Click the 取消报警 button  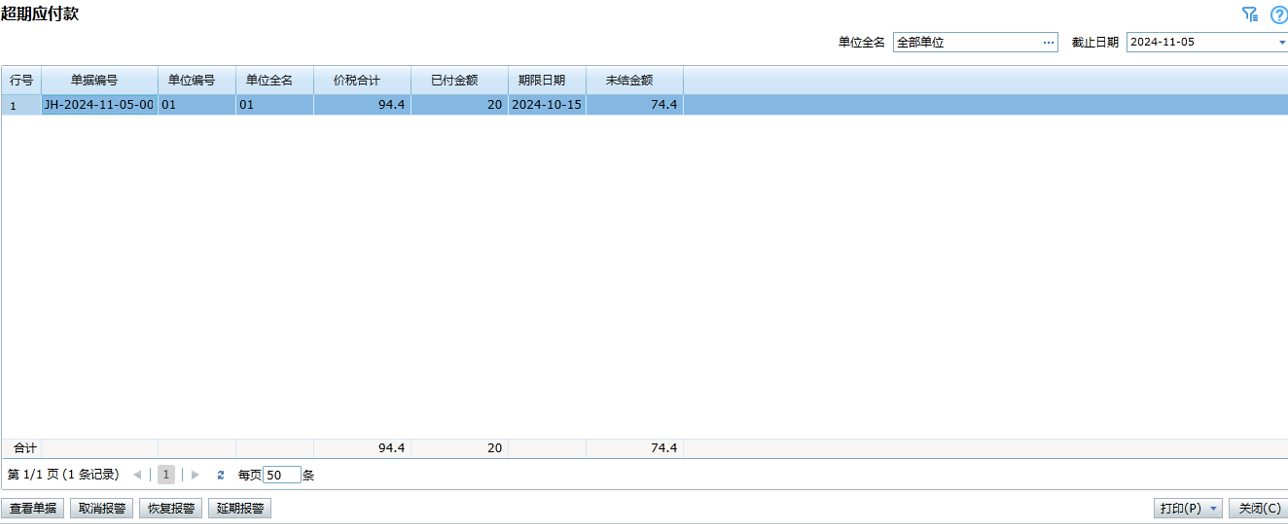coord(102,509)
